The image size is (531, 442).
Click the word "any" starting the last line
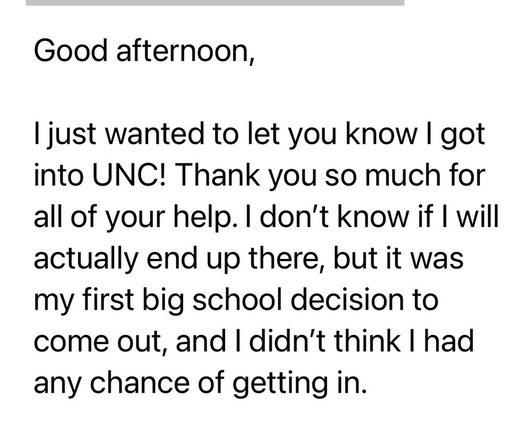click(x=58, y=384)
